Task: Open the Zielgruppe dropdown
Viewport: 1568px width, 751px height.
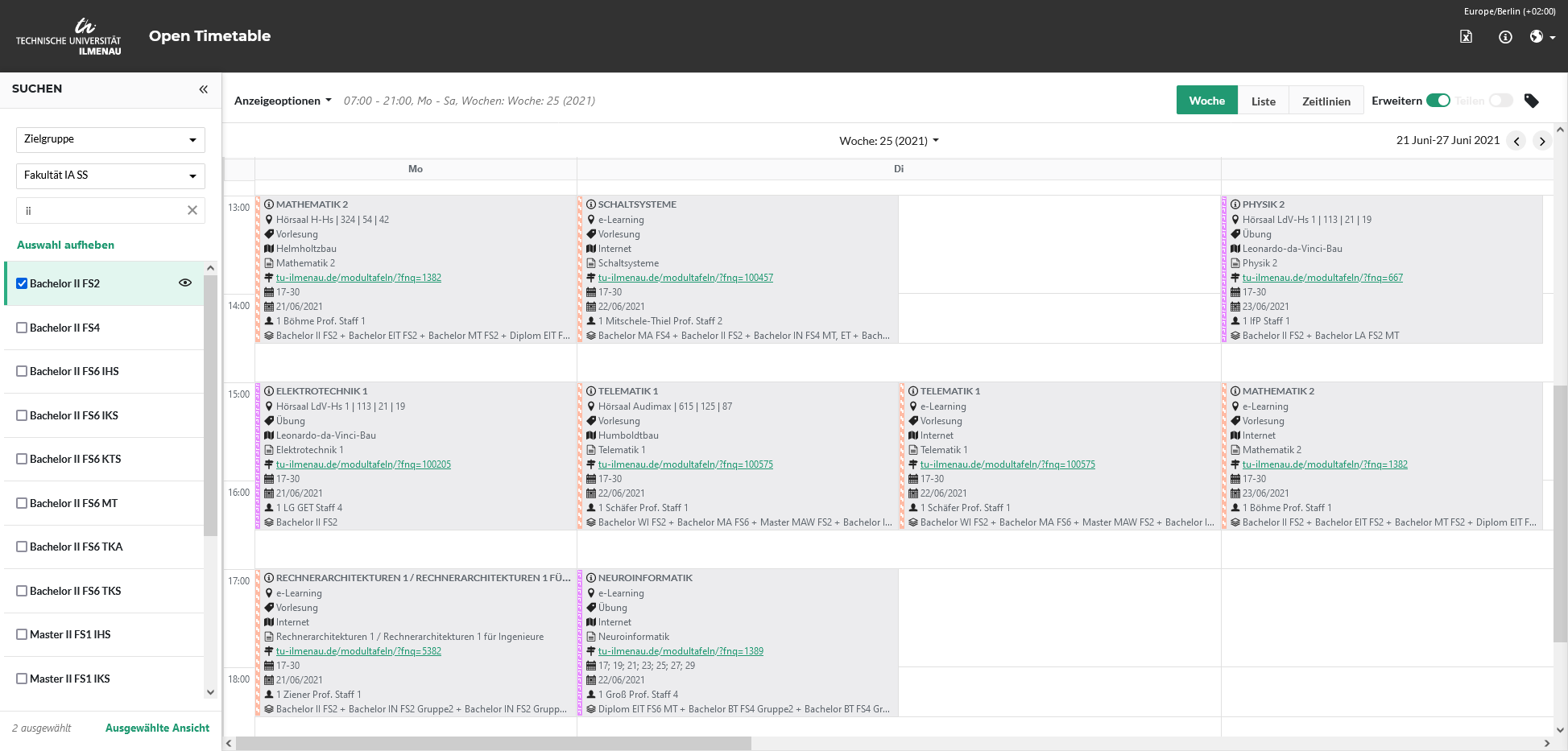Action: pyautogui.click(x=110, y=139)
